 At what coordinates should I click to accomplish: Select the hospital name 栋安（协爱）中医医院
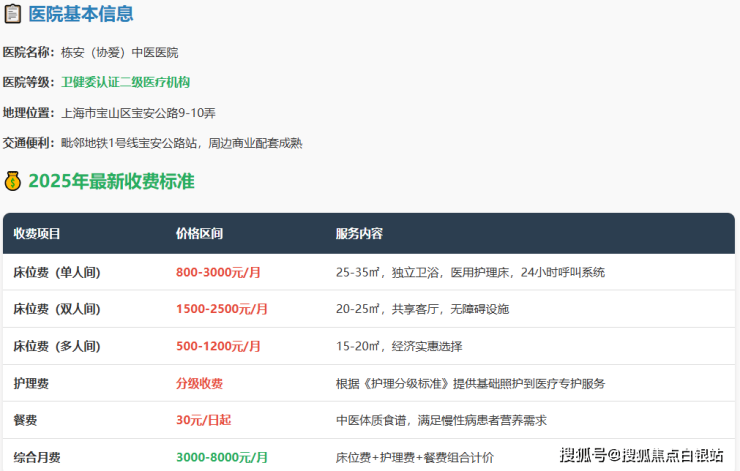click(x=119, y=52)
